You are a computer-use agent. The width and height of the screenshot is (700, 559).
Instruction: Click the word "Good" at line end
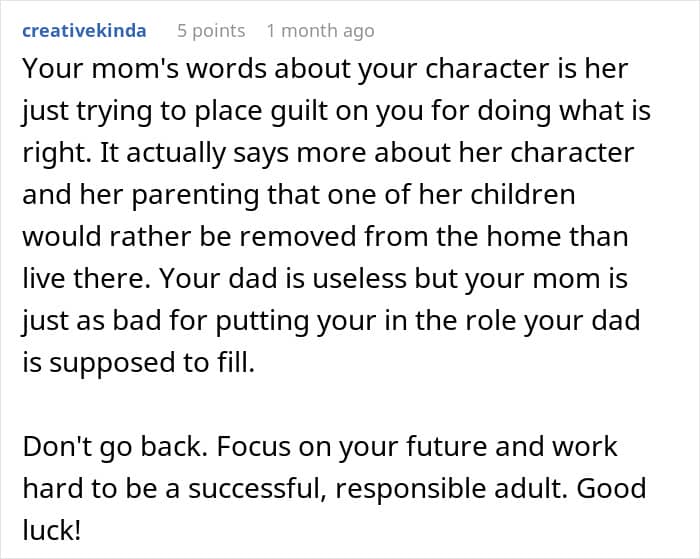click(612, 488)
